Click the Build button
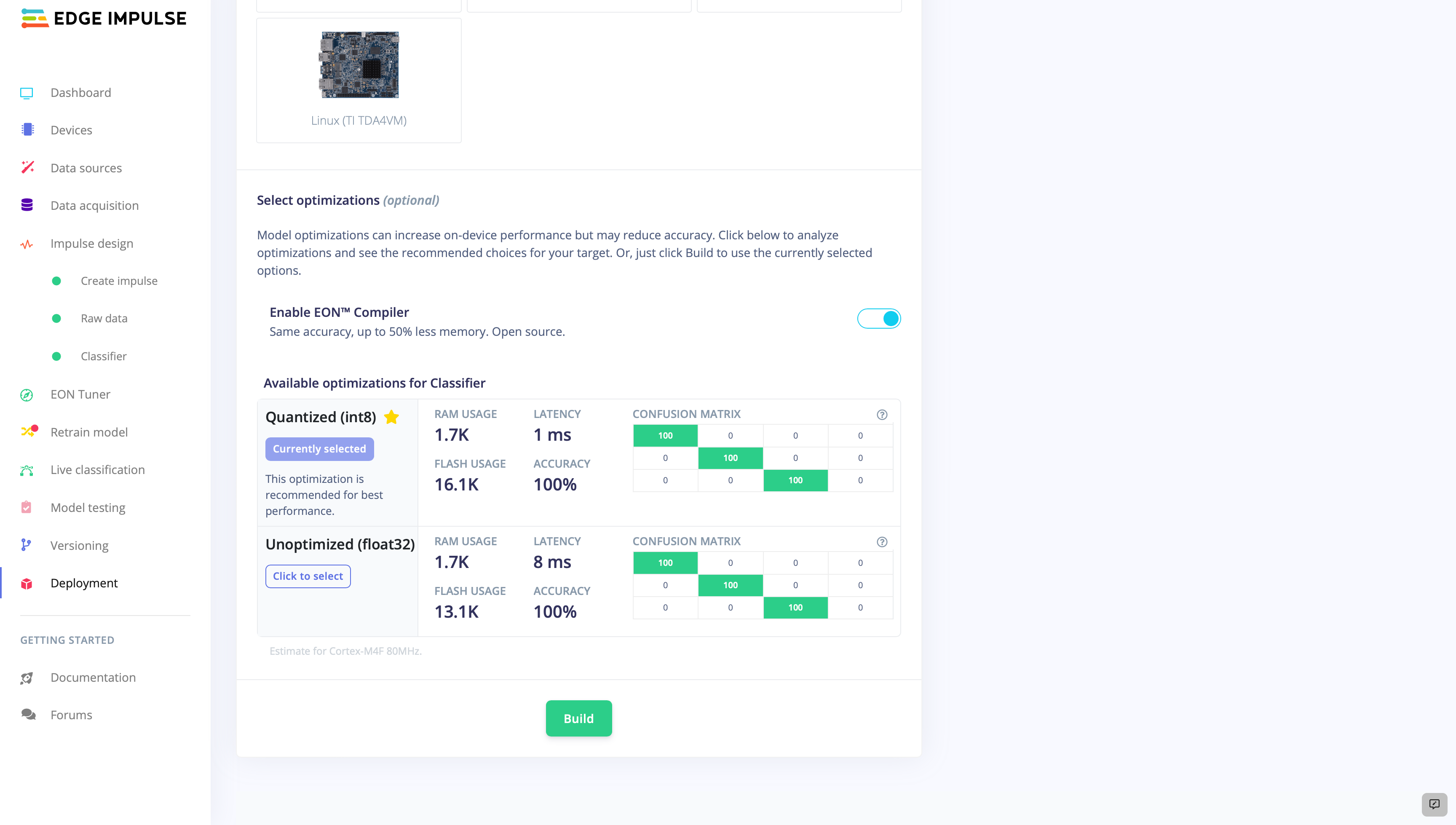The height and width of the screenshot is (825, 1456). coord(578,718)
